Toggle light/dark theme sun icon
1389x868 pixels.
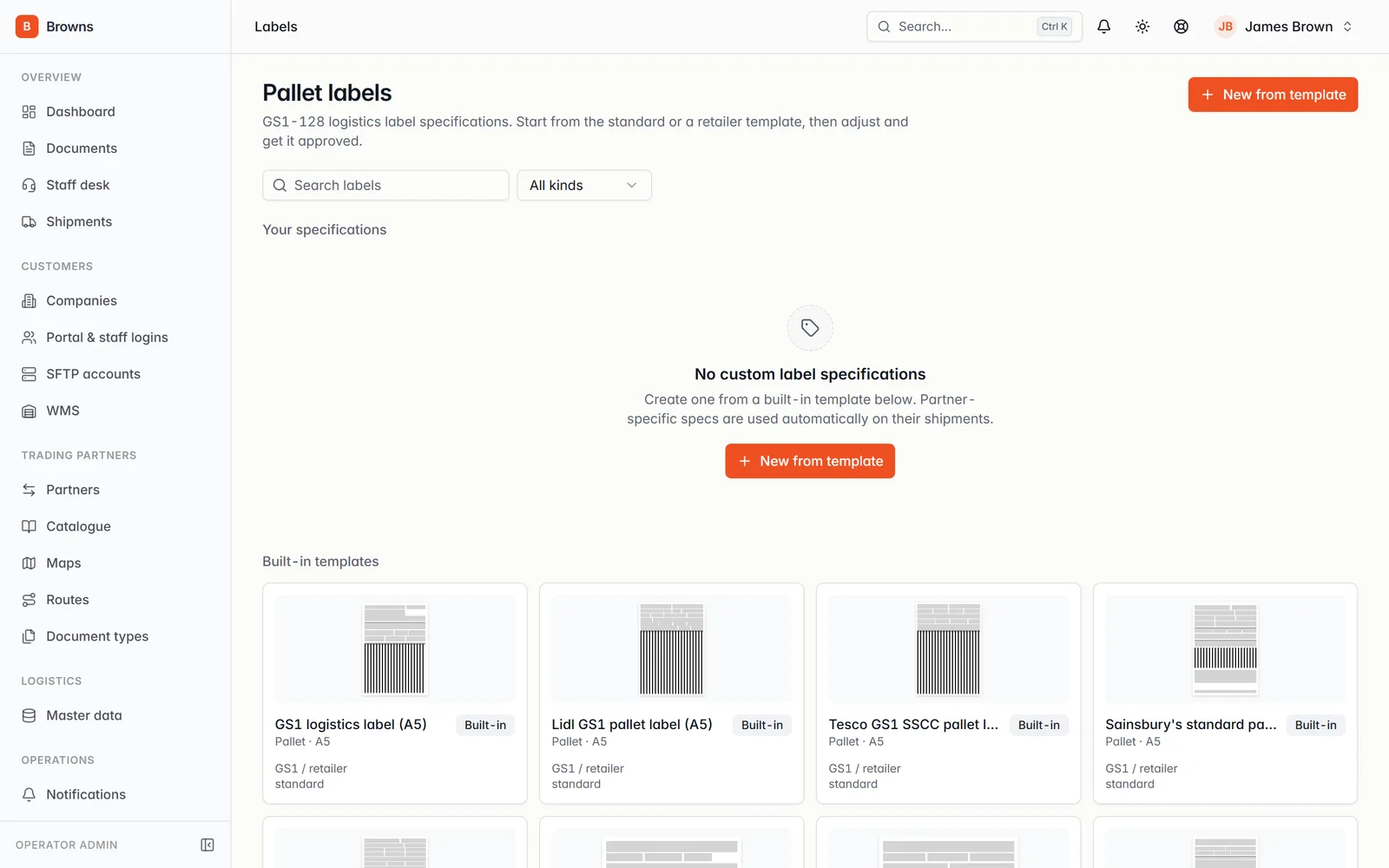[x=1142, y=27]
